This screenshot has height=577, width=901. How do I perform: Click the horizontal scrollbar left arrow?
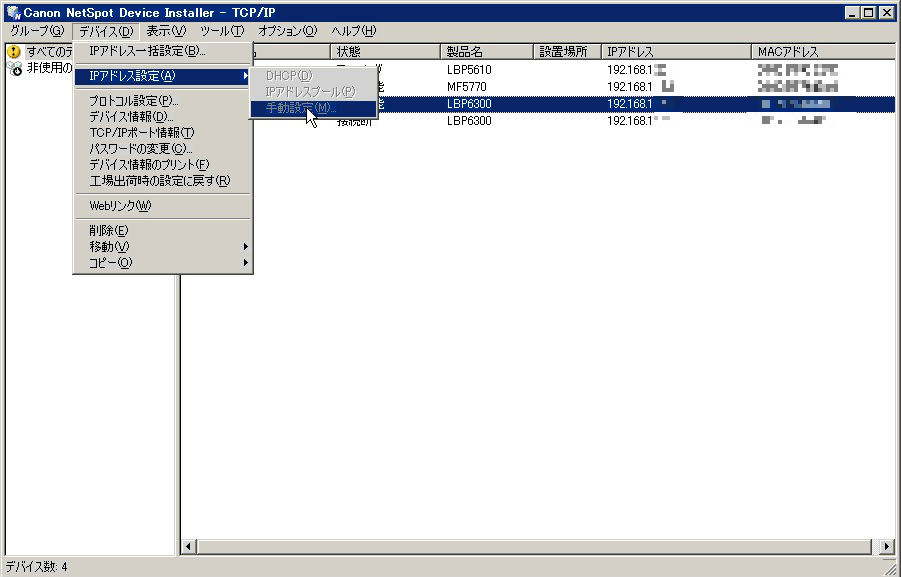pos(189,547)
